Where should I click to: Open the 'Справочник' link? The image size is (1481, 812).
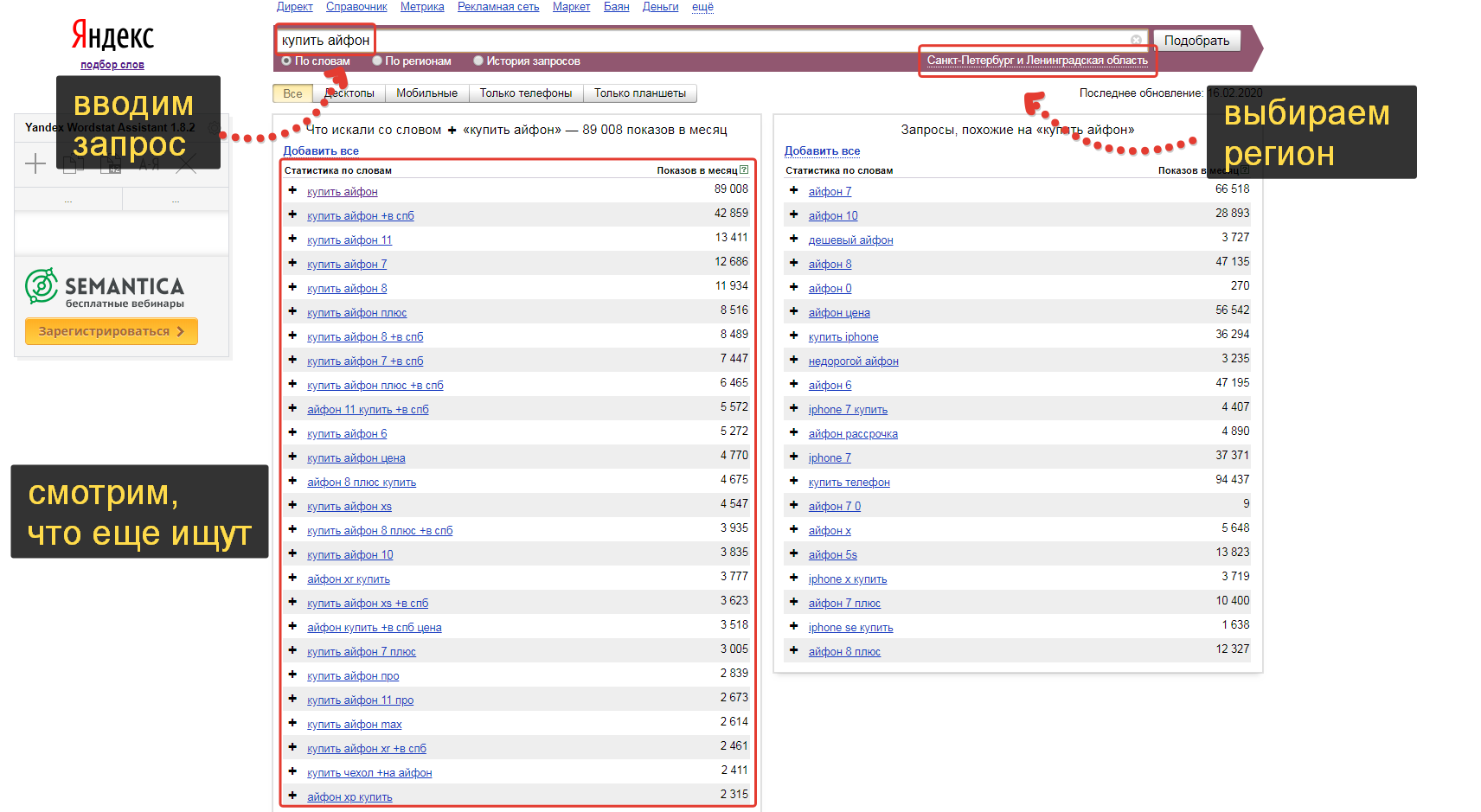tap(356, 7)
